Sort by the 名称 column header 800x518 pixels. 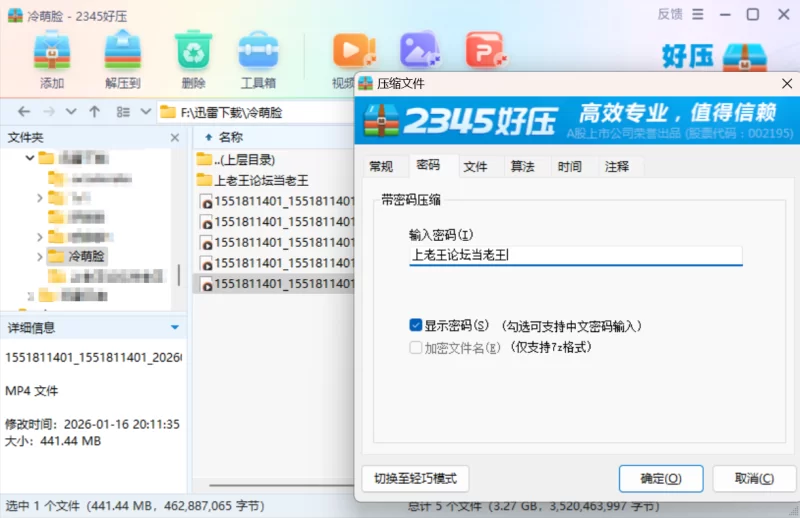click(x=231, y=137)
